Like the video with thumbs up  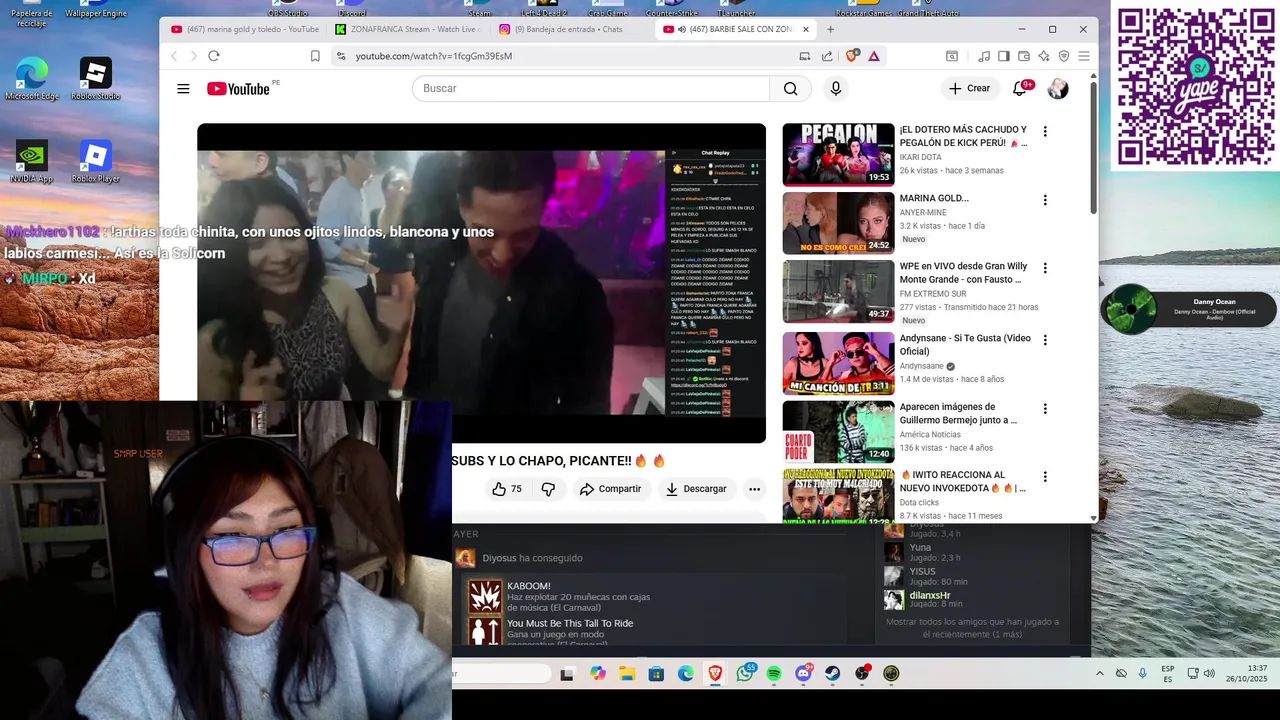pyautogui.click(x=507, y=489)
